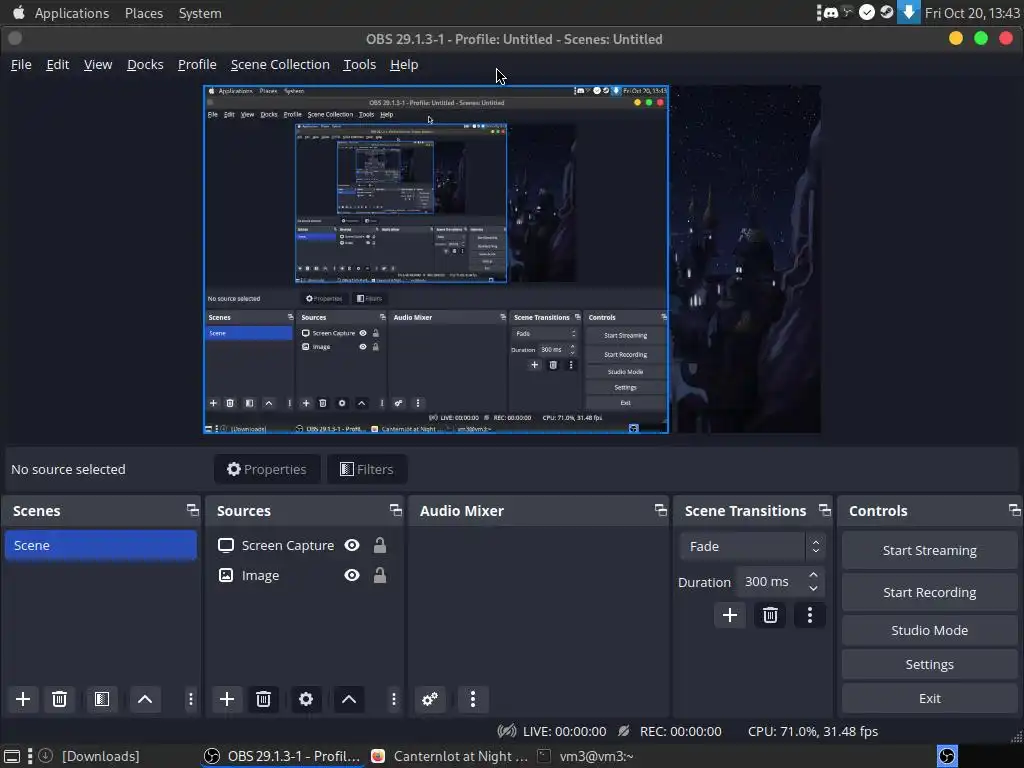This screenshot has height=768, width=1024.
Task: Open advanced audio properties gears icon
Action: [430, 699]
